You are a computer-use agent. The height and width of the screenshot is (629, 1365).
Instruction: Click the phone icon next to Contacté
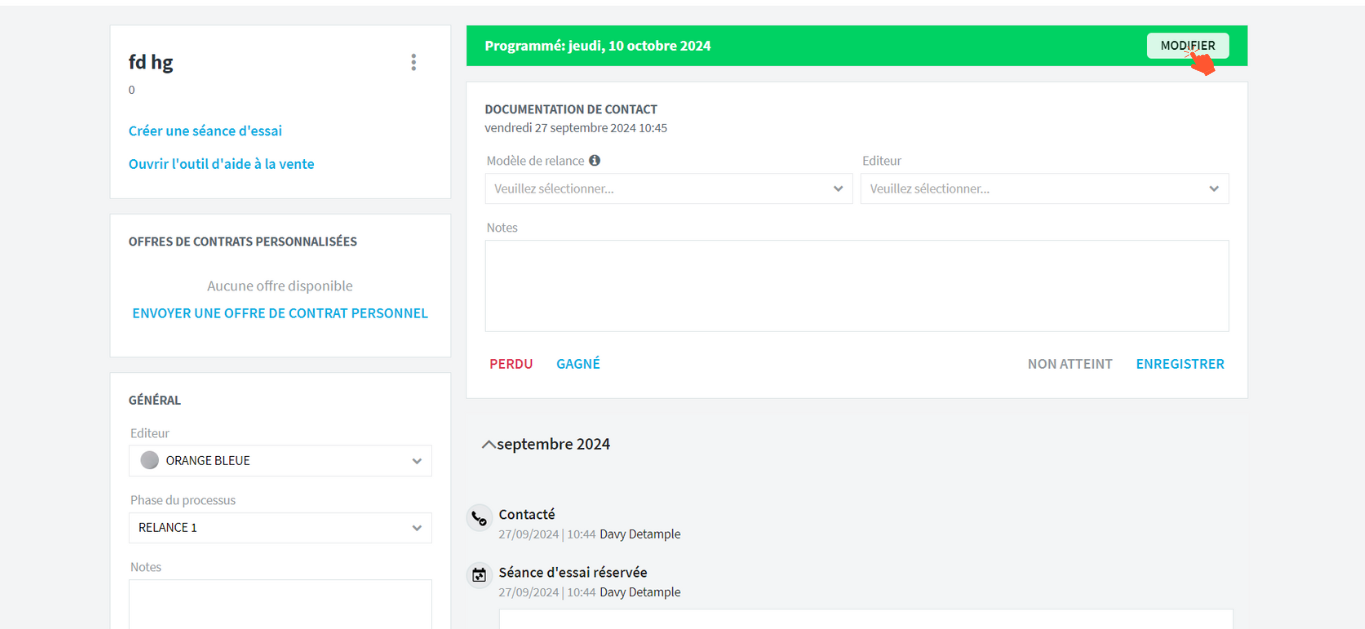tap(480, 518)
